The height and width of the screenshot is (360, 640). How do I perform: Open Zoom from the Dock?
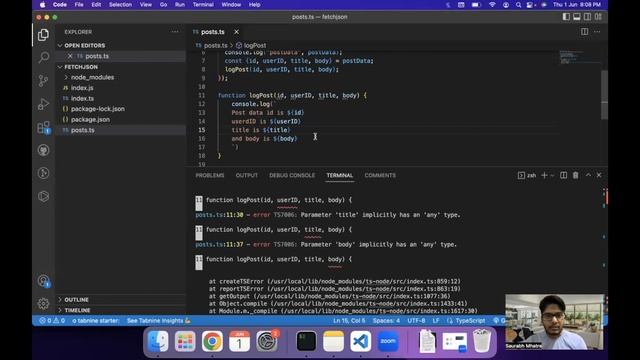(388, 341)
